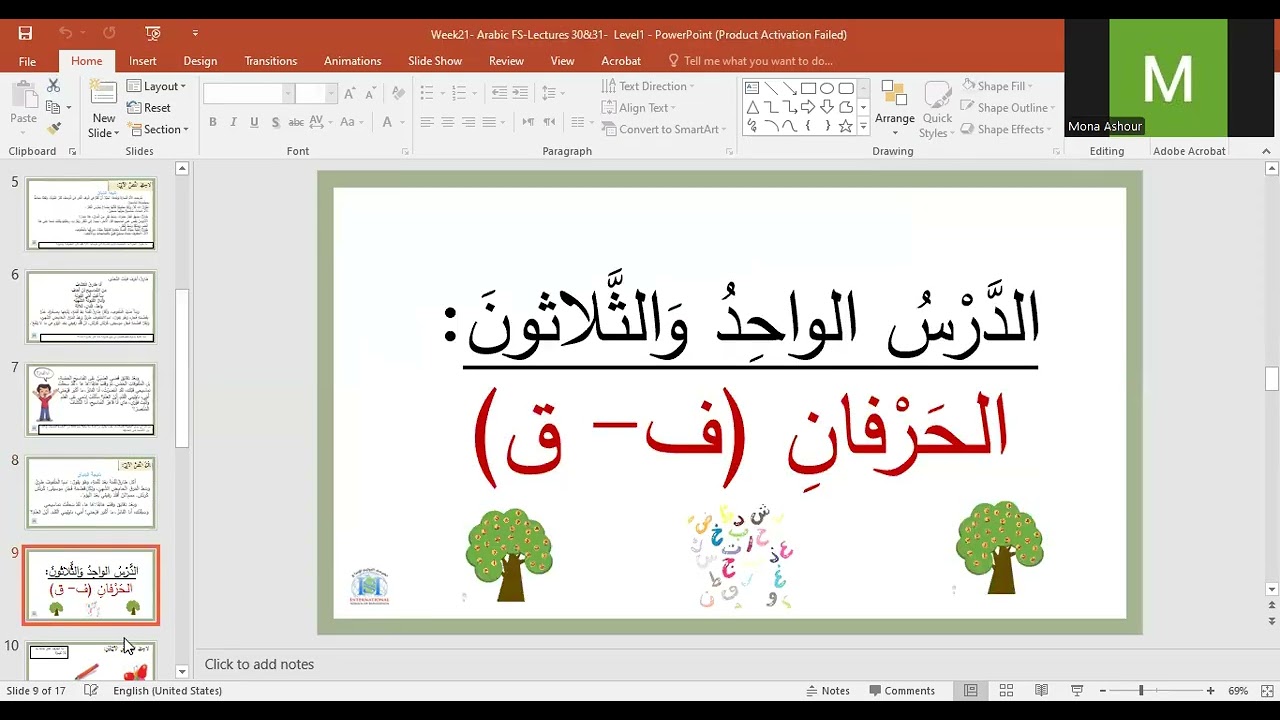Open the Align Text dropdown

[639, 108]
